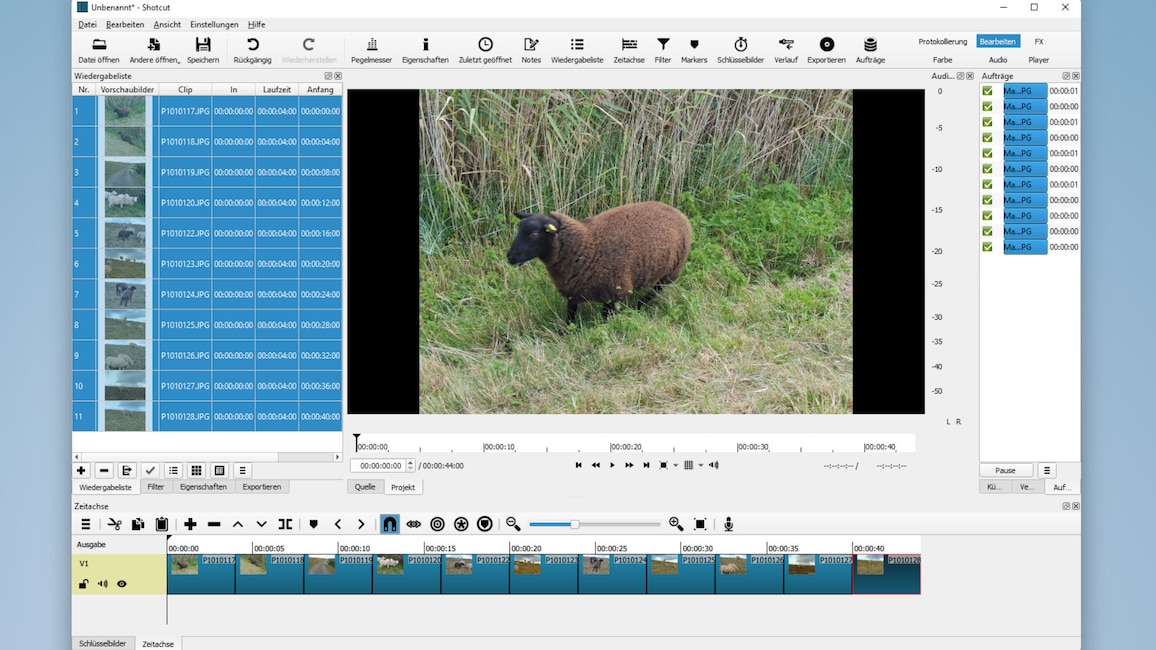1156x650 pixels.
Task: Play video with play button
Action: 612,465
